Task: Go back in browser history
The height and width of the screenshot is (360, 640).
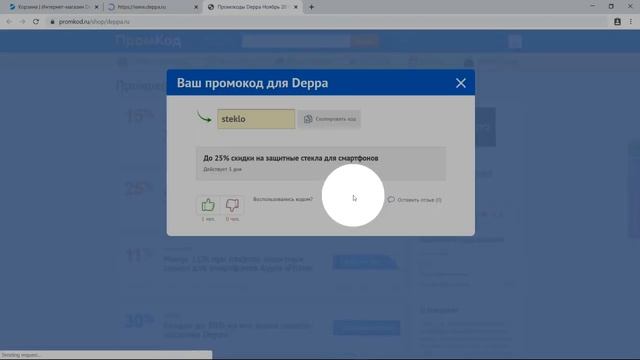Action: tap(9, 22)
